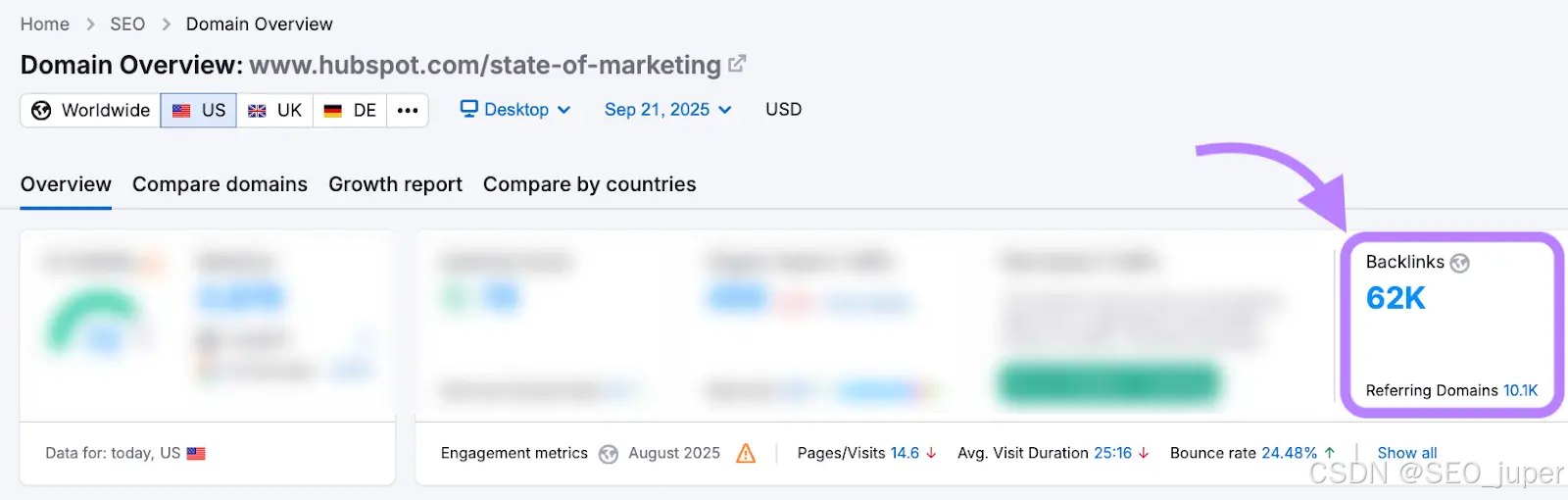Click the 62K backlinks number
Viewport: 1568px width, 500px height.
click(x=1396, y=298)
